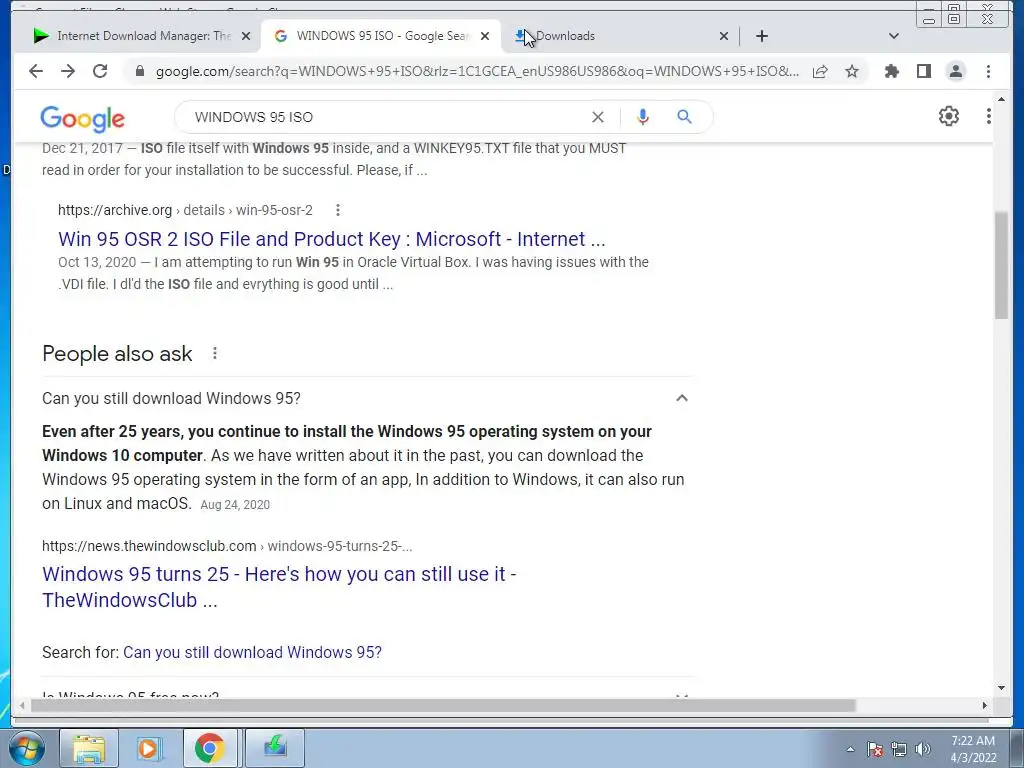The image size is (1024, 768).
Task: Bookmark this page with the star icon
Action: 852,71
